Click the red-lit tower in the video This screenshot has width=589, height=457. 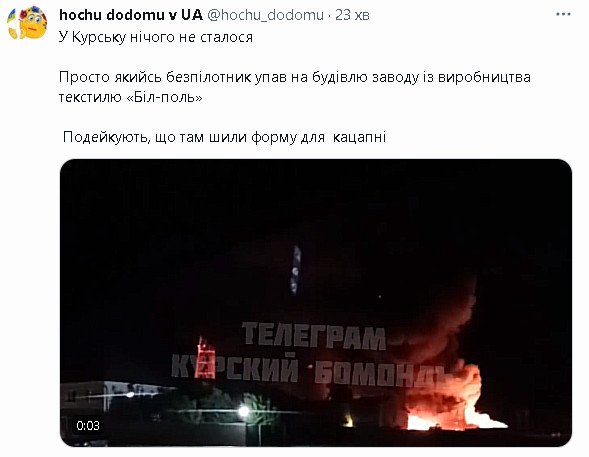coord(205,358)
